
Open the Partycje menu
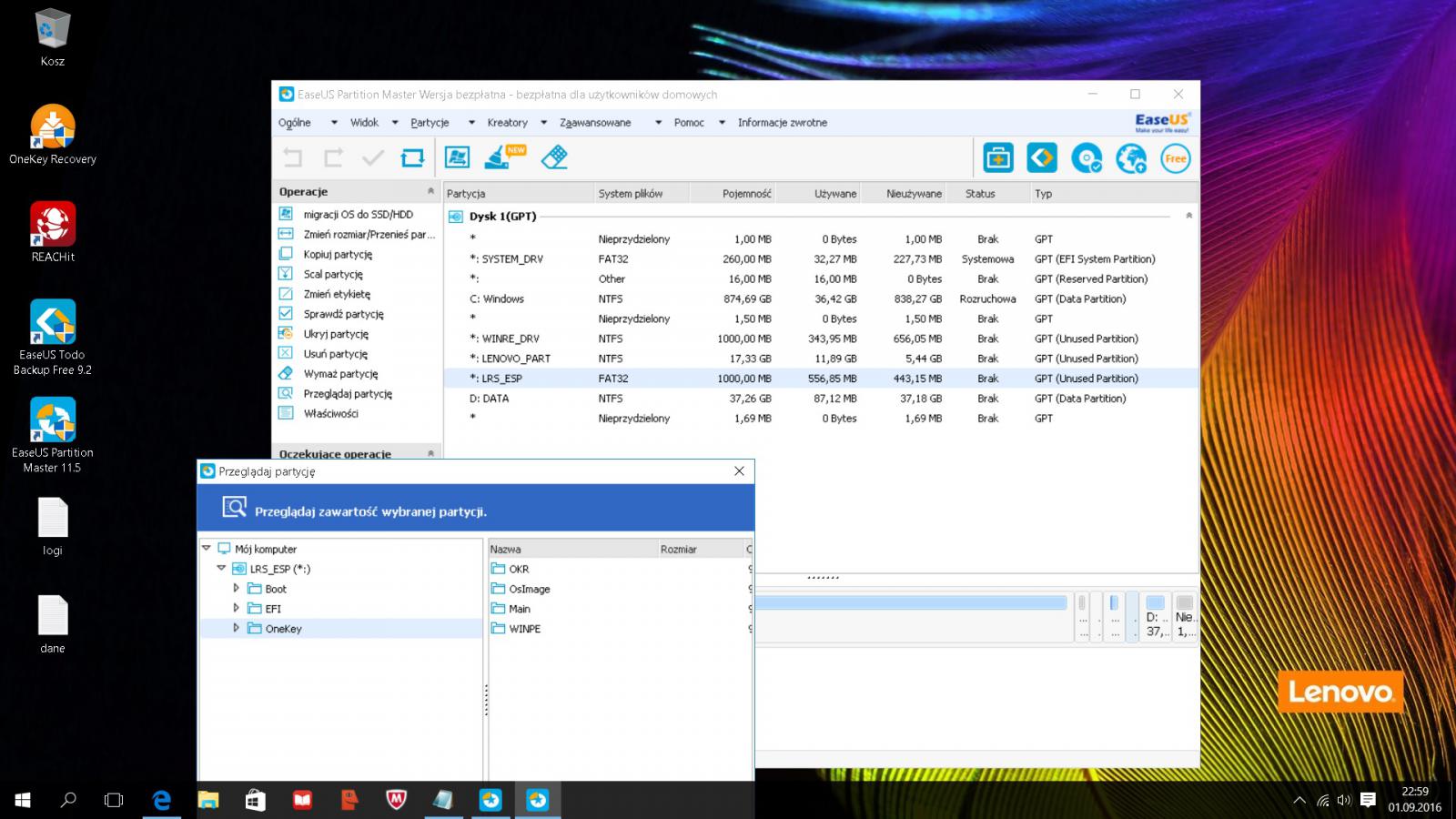[430, 122]
